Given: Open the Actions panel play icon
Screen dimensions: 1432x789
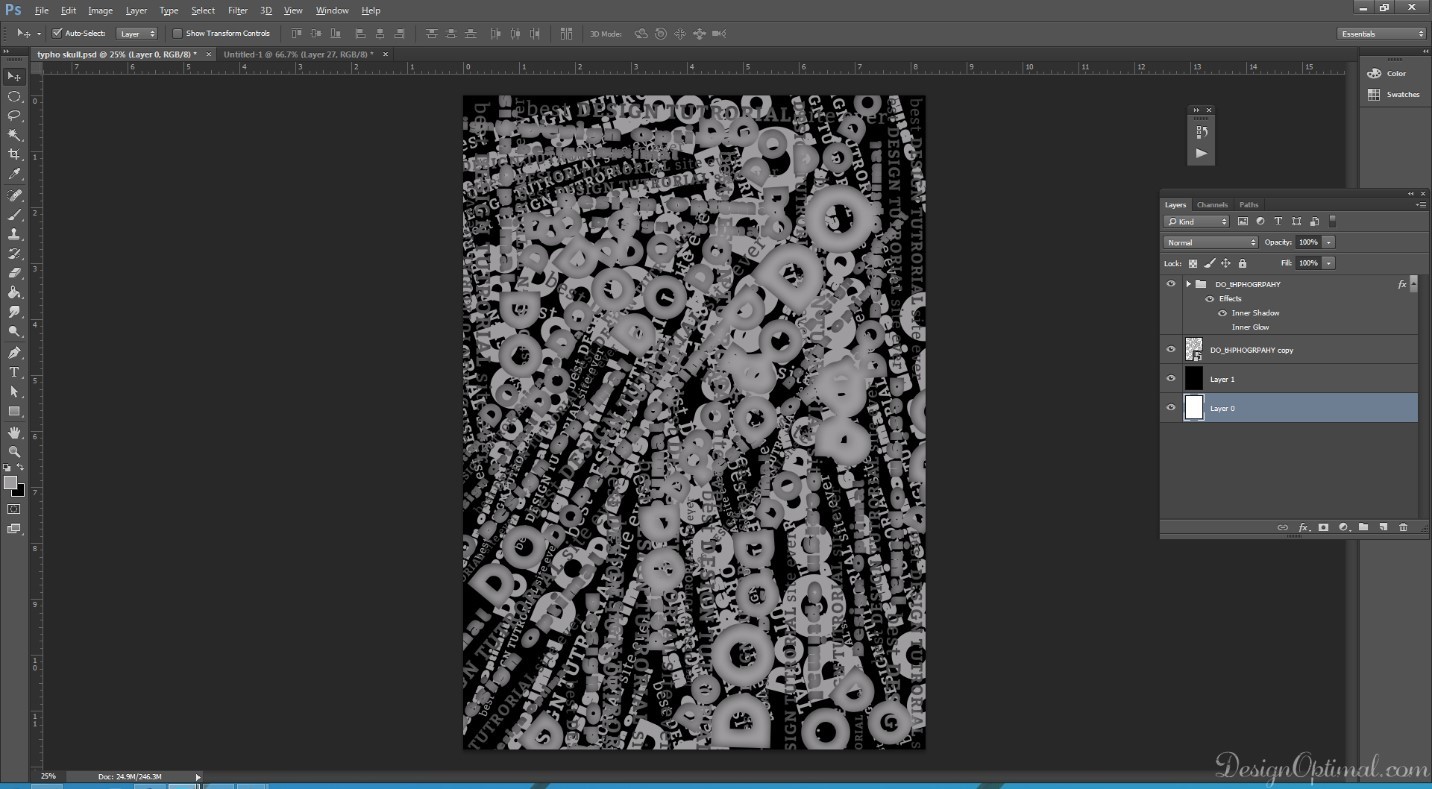Looking at the screenshot, I should [x=1202, y=153].
